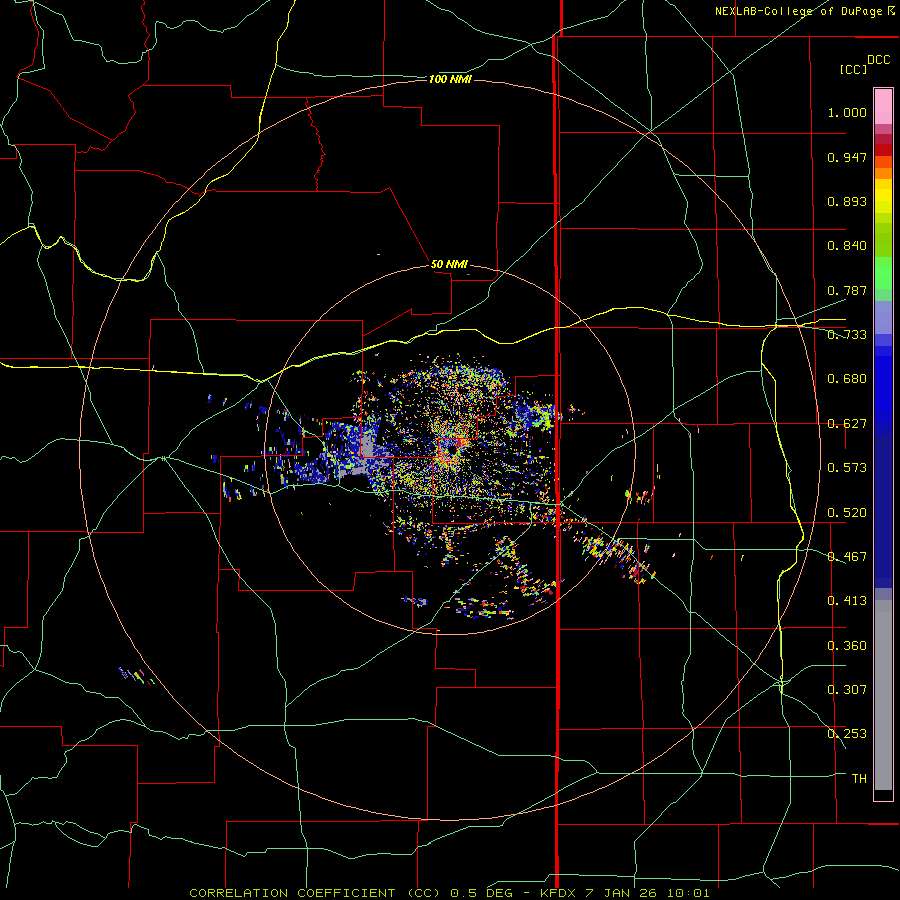This screenshot has height=900, width=900.
Task: Click the gray lower color bar segment
Action: click(883, 695)
